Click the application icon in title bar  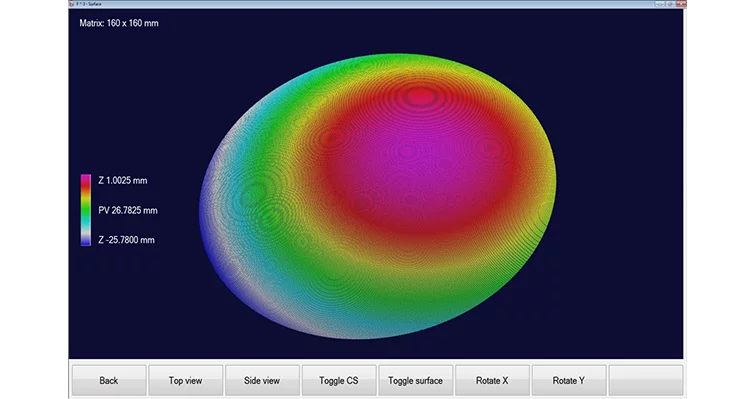tap(72, 4)
